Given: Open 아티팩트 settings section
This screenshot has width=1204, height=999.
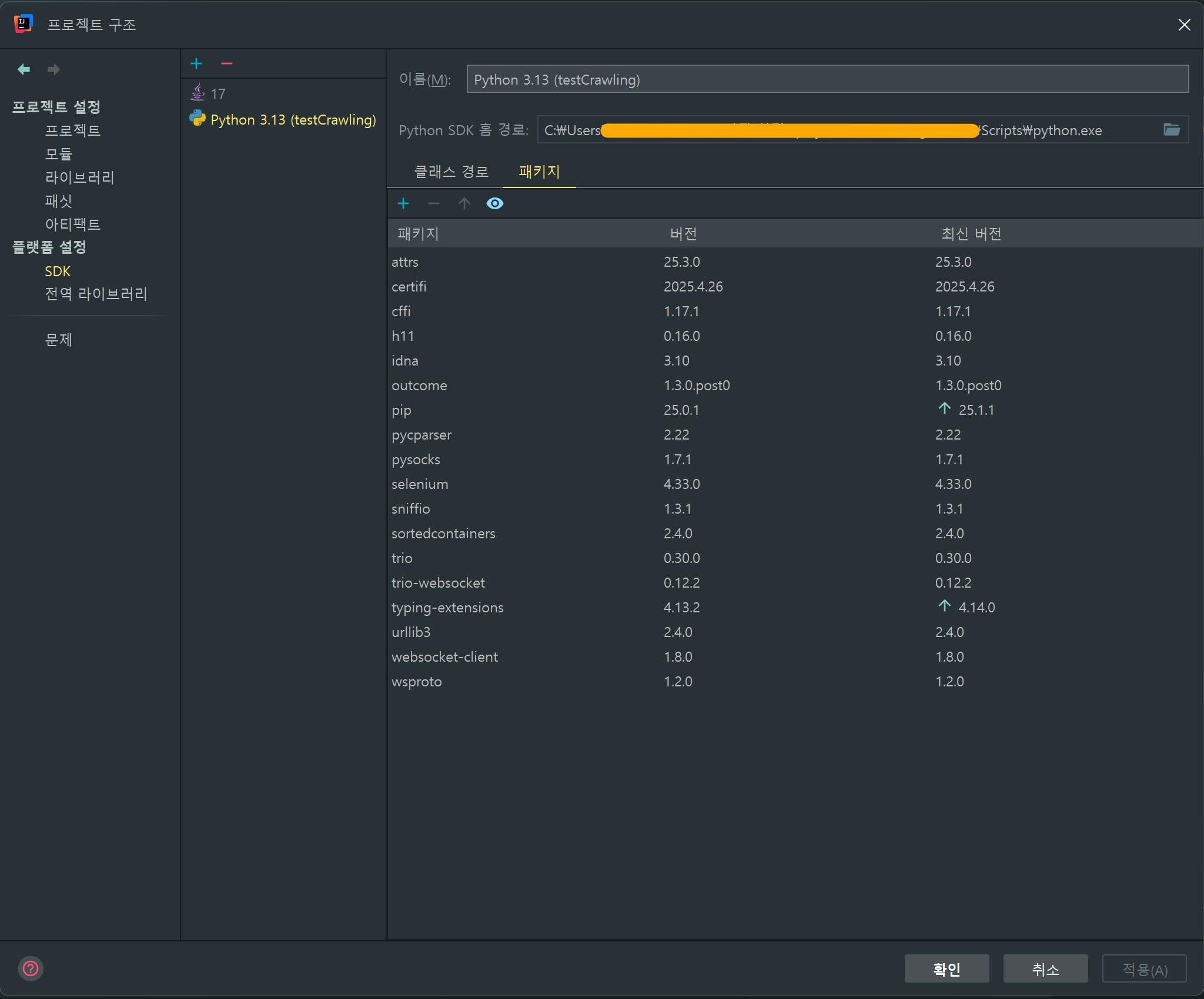Looking at the screenshot, I should pos(73,224).
